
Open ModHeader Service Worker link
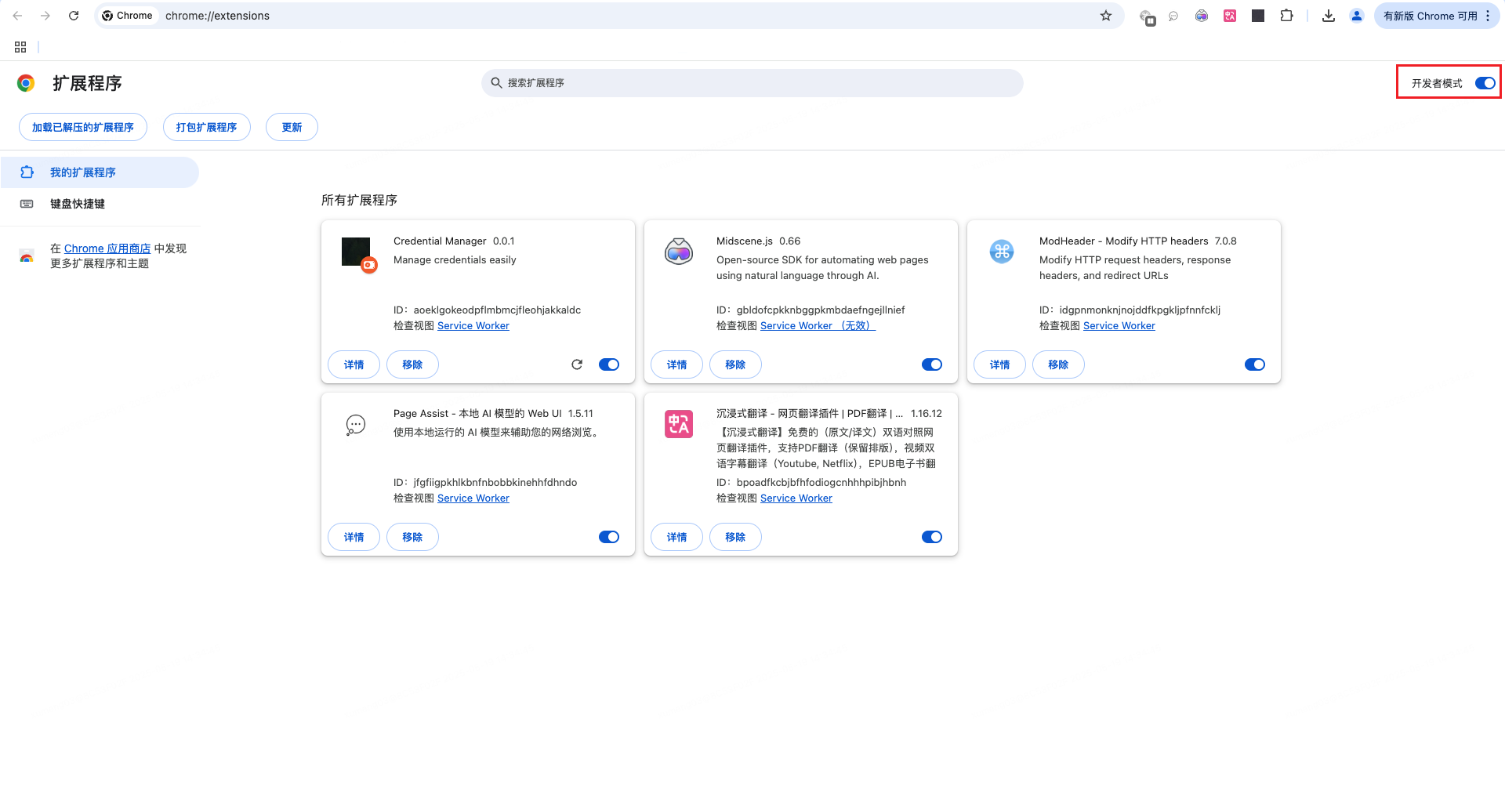click(1119, 326)
